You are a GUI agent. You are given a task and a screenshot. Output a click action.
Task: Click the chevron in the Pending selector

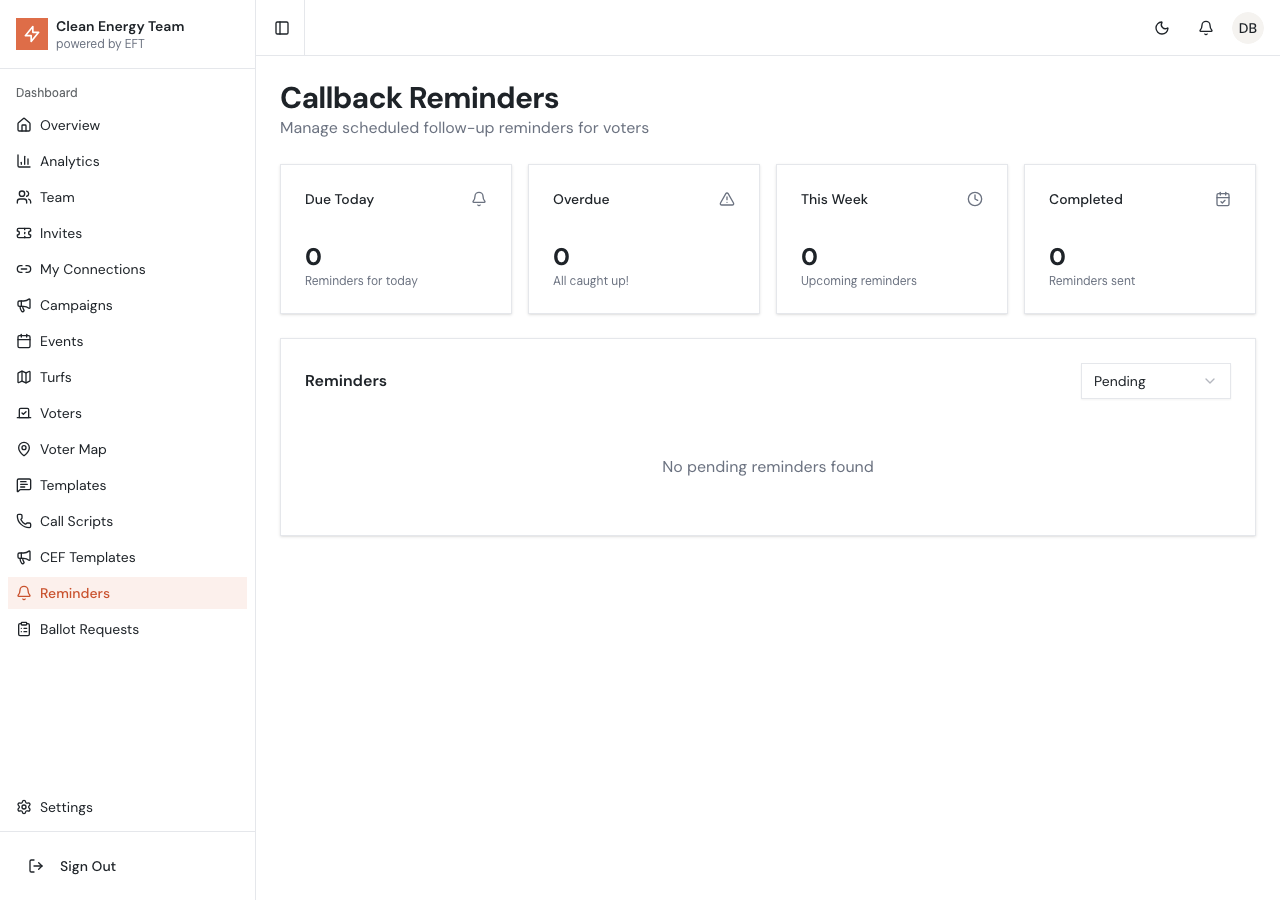1210,381
